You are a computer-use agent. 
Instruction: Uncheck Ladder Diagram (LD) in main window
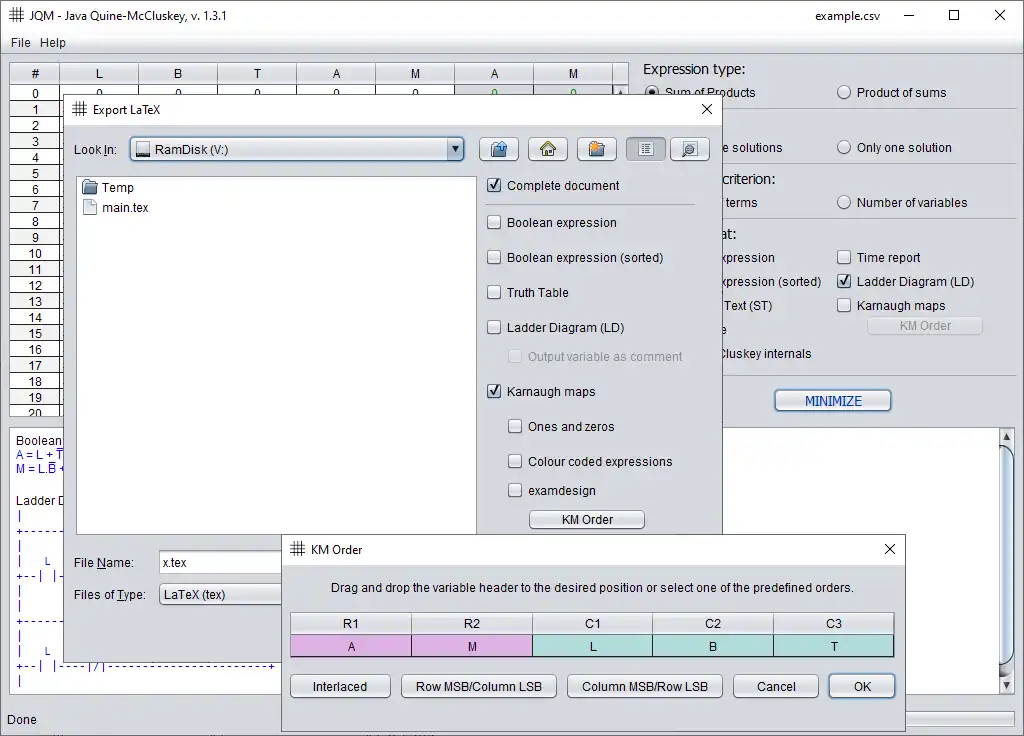[x=844, y=281]
